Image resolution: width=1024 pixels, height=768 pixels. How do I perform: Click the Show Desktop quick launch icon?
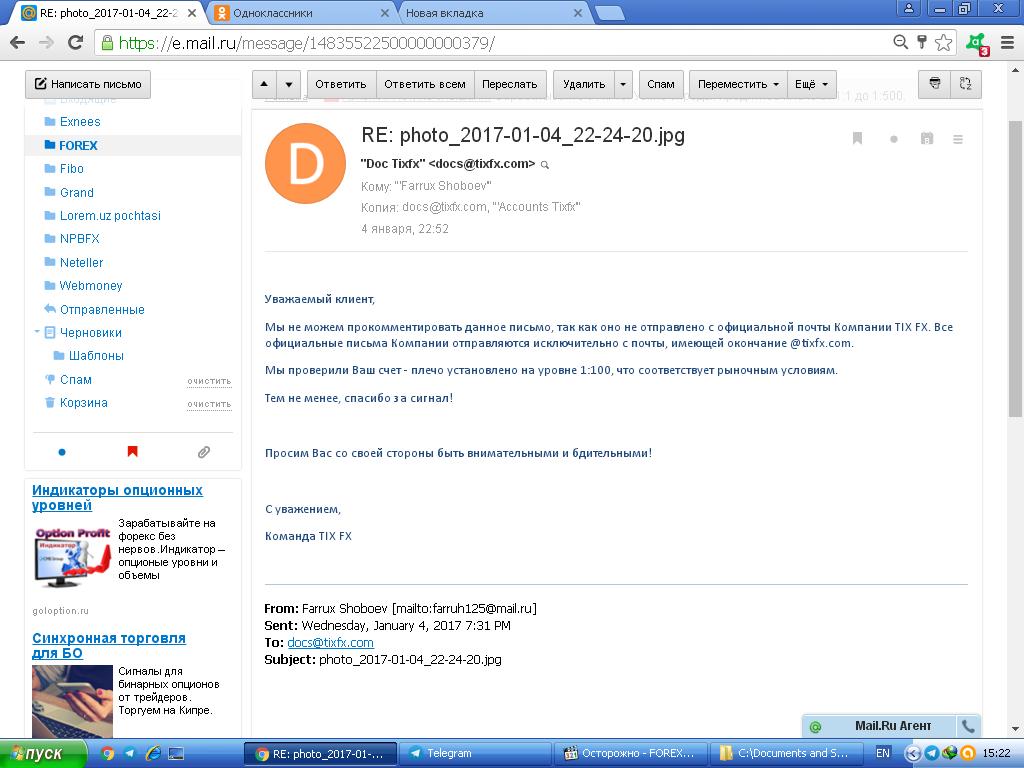tap(176, 753)
